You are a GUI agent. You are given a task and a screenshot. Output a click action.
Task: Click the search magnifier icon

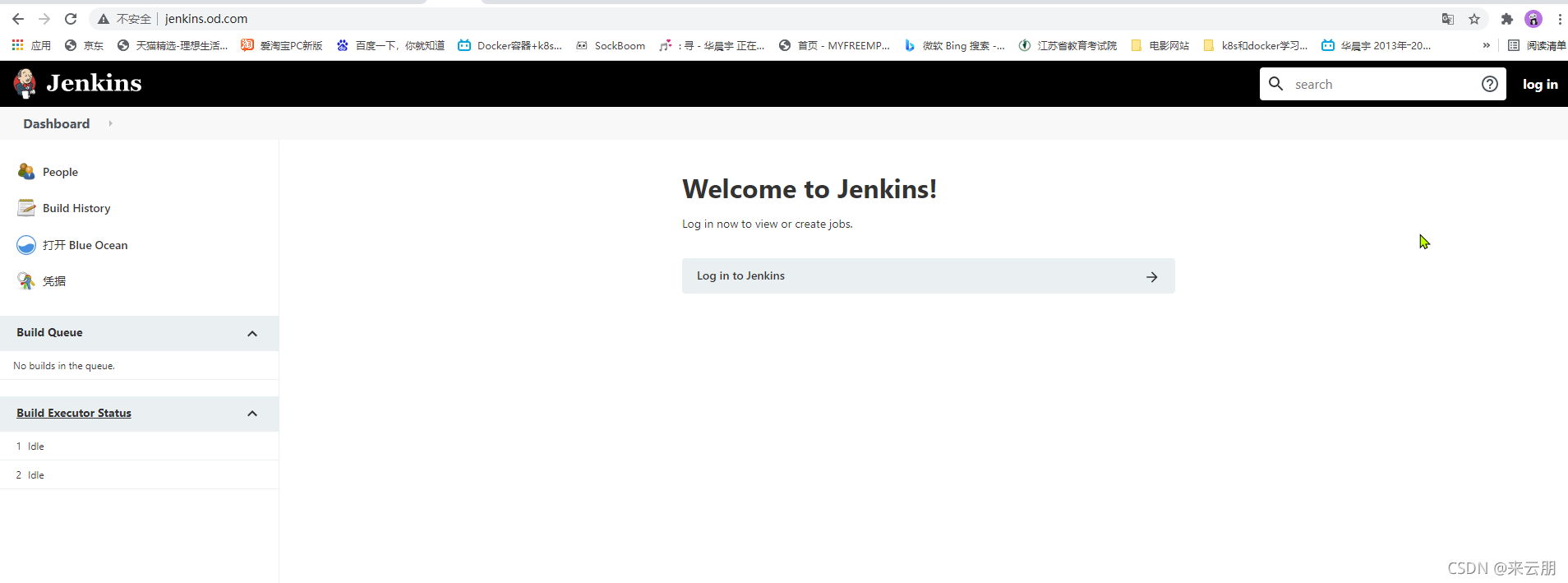coord(1275,84)
